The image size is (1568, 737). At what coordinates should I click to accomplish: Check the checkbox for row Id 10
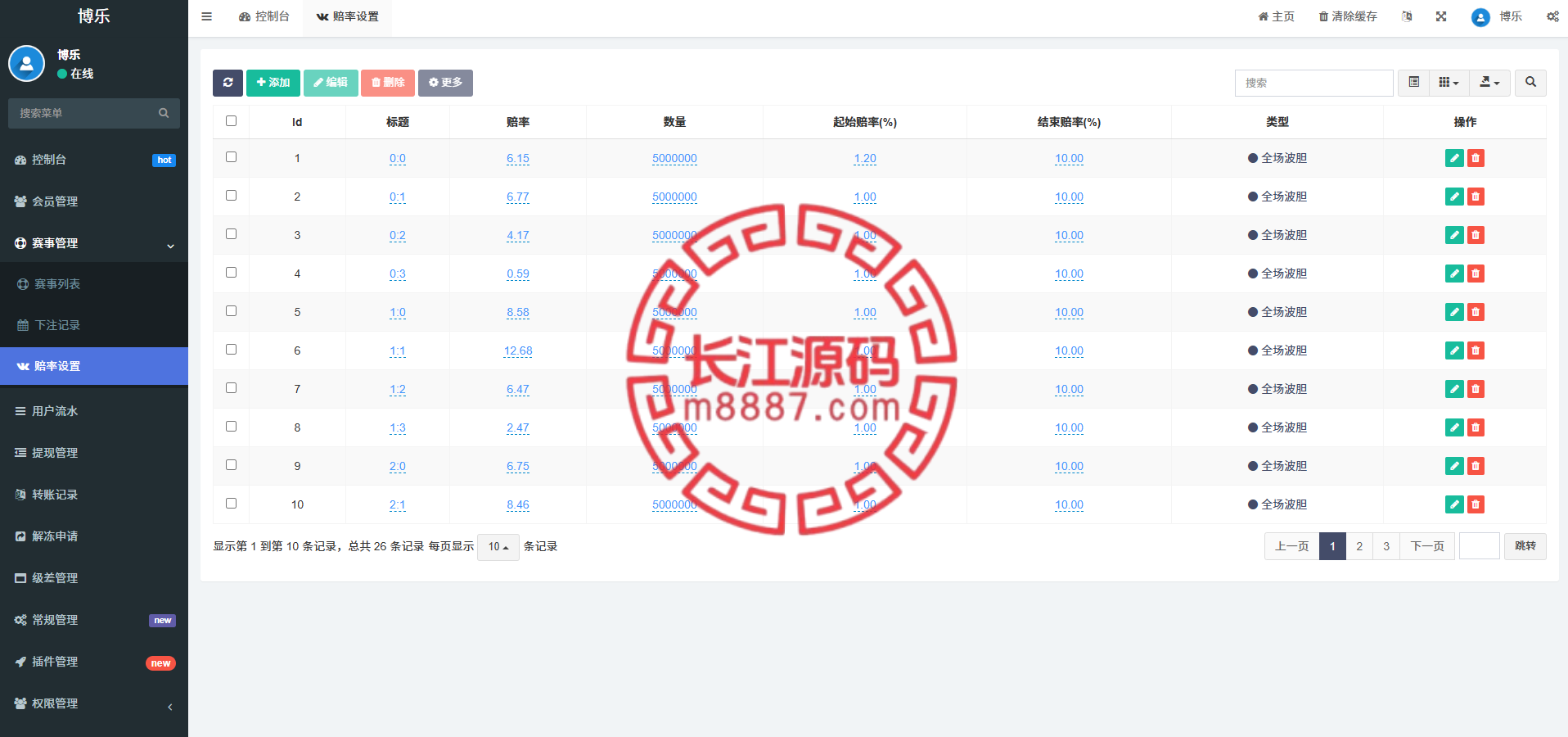[x=231, y=504]
